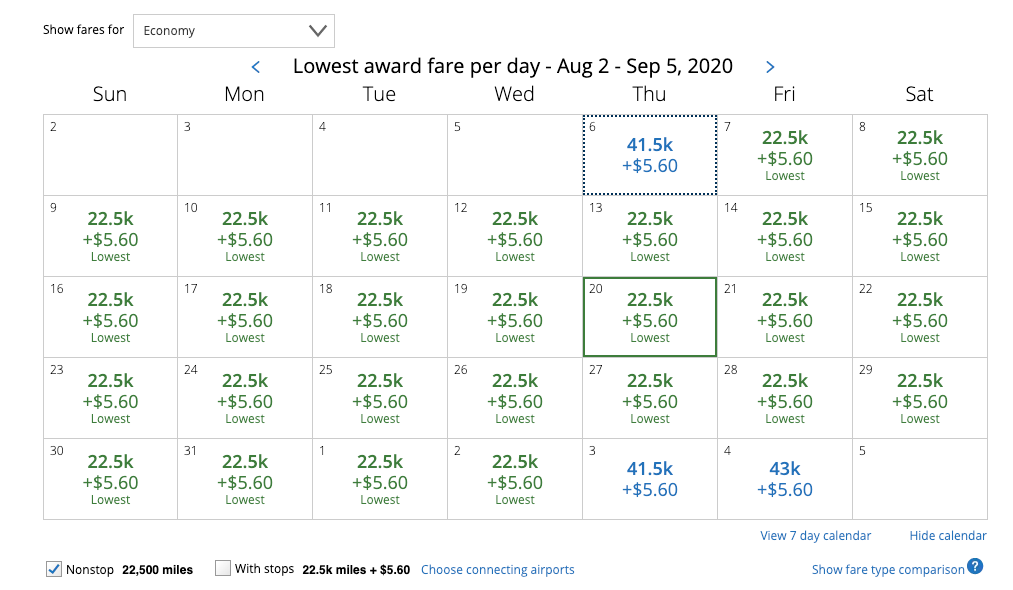Image resolution: width=1013 pixels, height=590 pixels.
Task: Open View 7 day calendar link
Action: pyautogui.click(x=815, y=536)
